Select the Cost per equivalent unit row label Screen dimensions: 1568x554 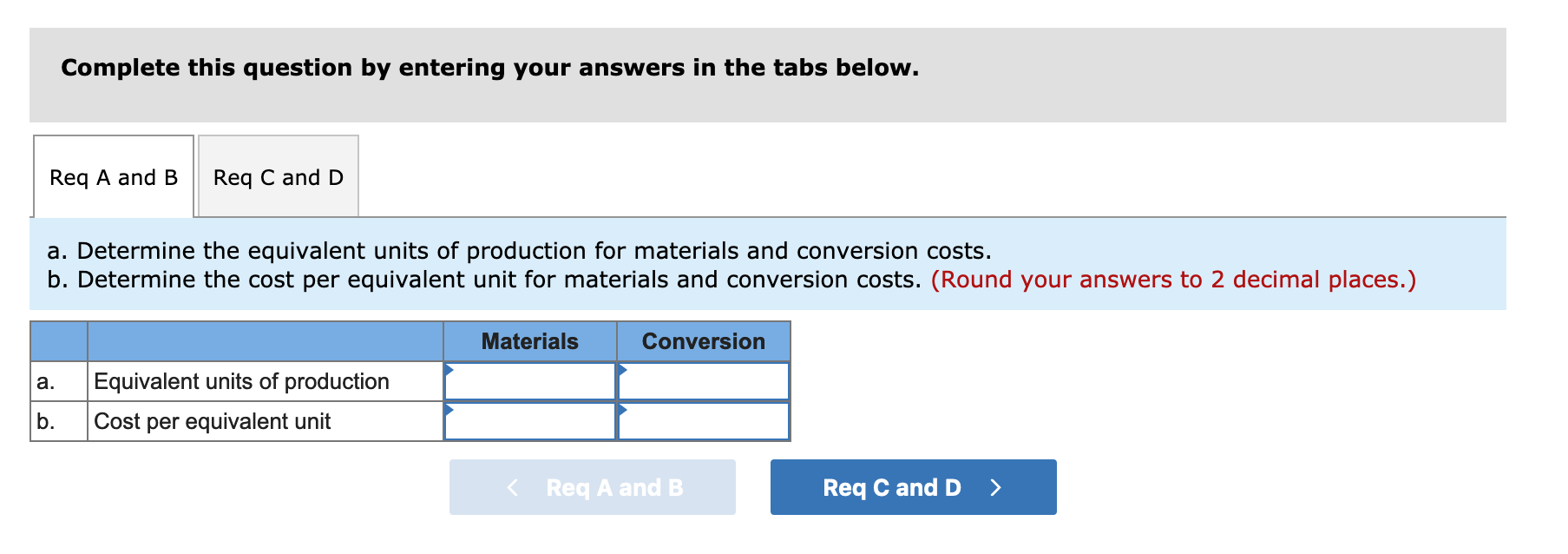pyautogui.click(x=213, y=421)
